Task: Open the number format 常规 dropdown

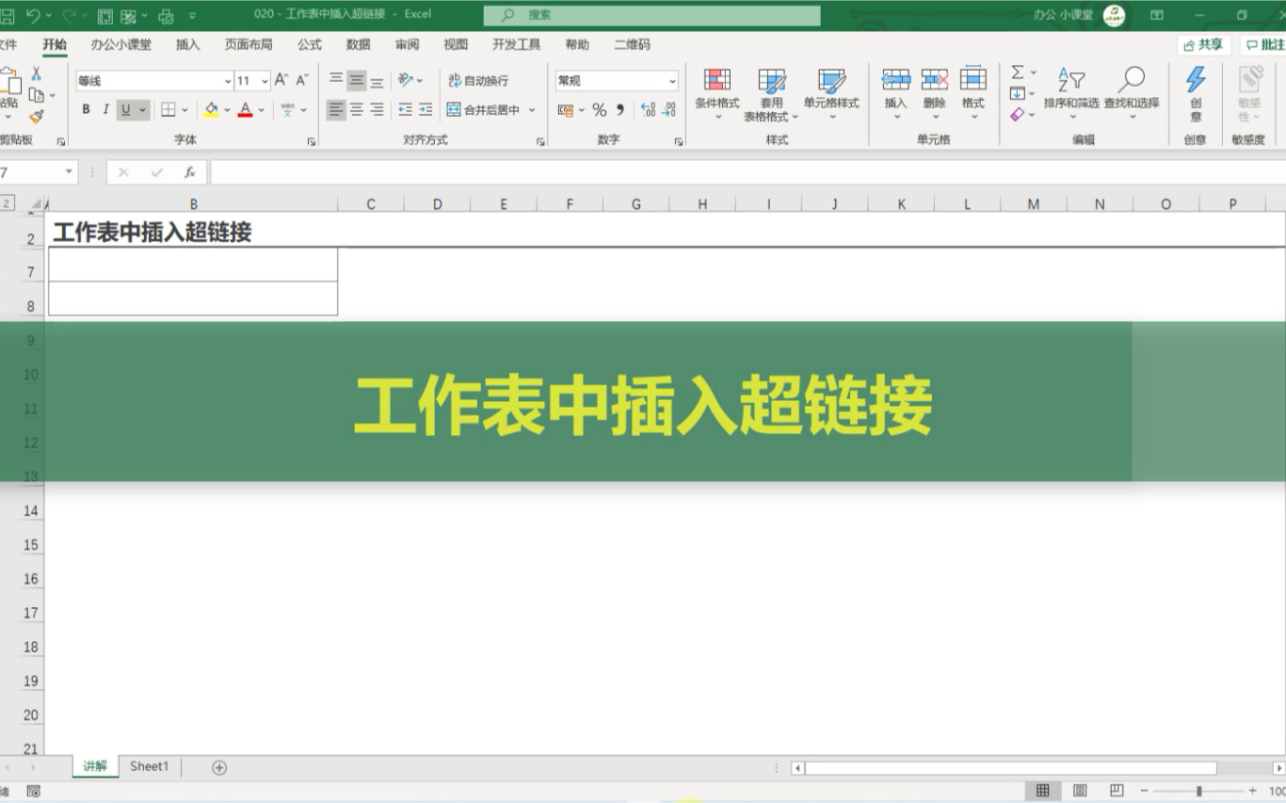Action: [x=673, y=80]
